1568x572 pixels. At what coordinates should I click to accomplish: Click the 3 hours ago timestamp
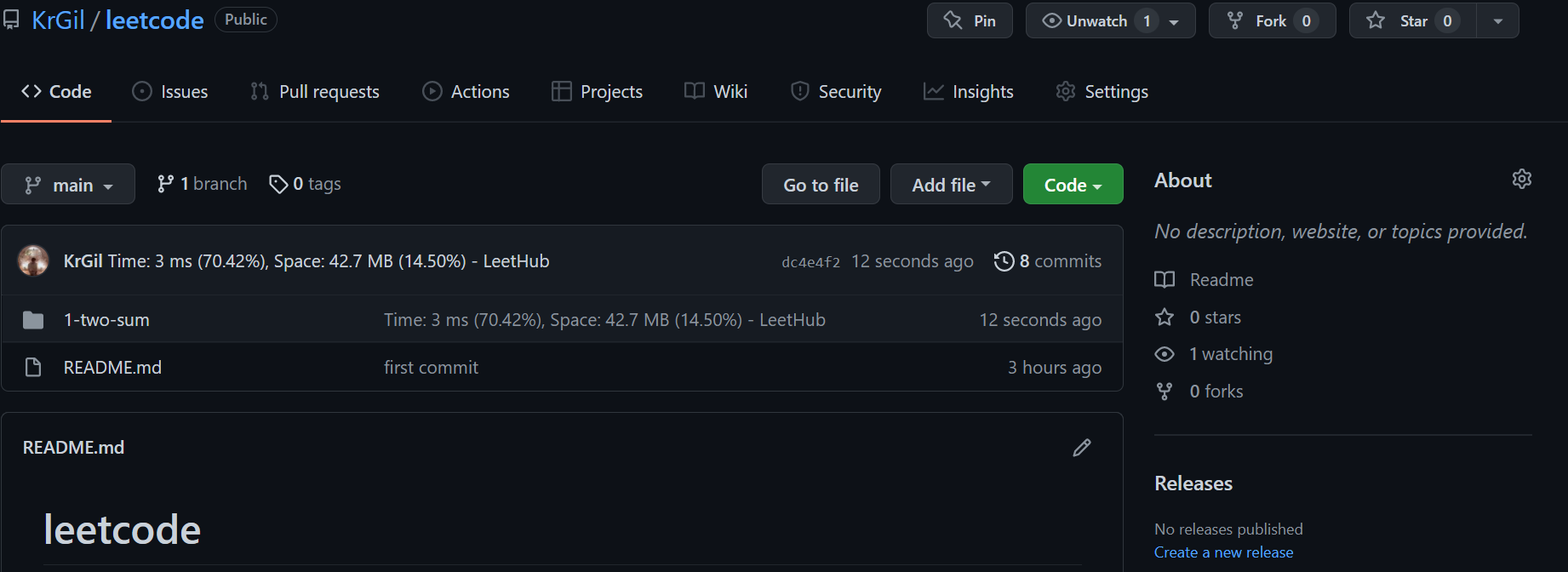coord(1055,368)
